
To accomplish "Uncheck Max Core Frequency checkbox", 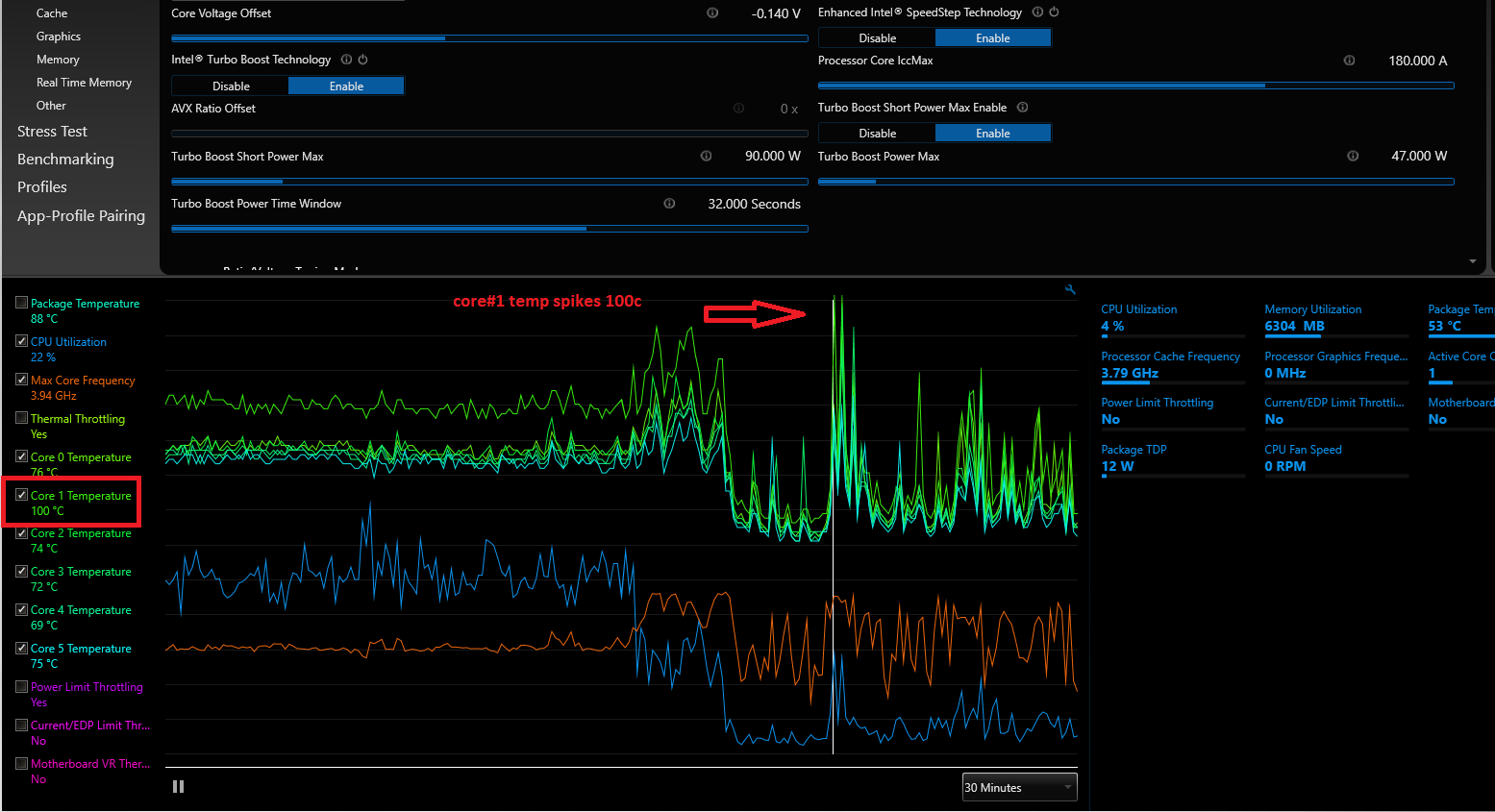I will click(21, 380).
